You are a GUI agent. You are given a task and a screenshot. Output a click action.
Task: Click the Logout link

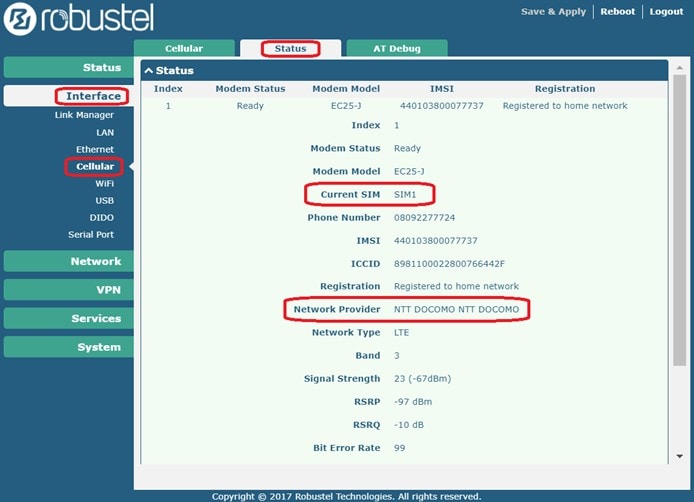tap(666, 12)
